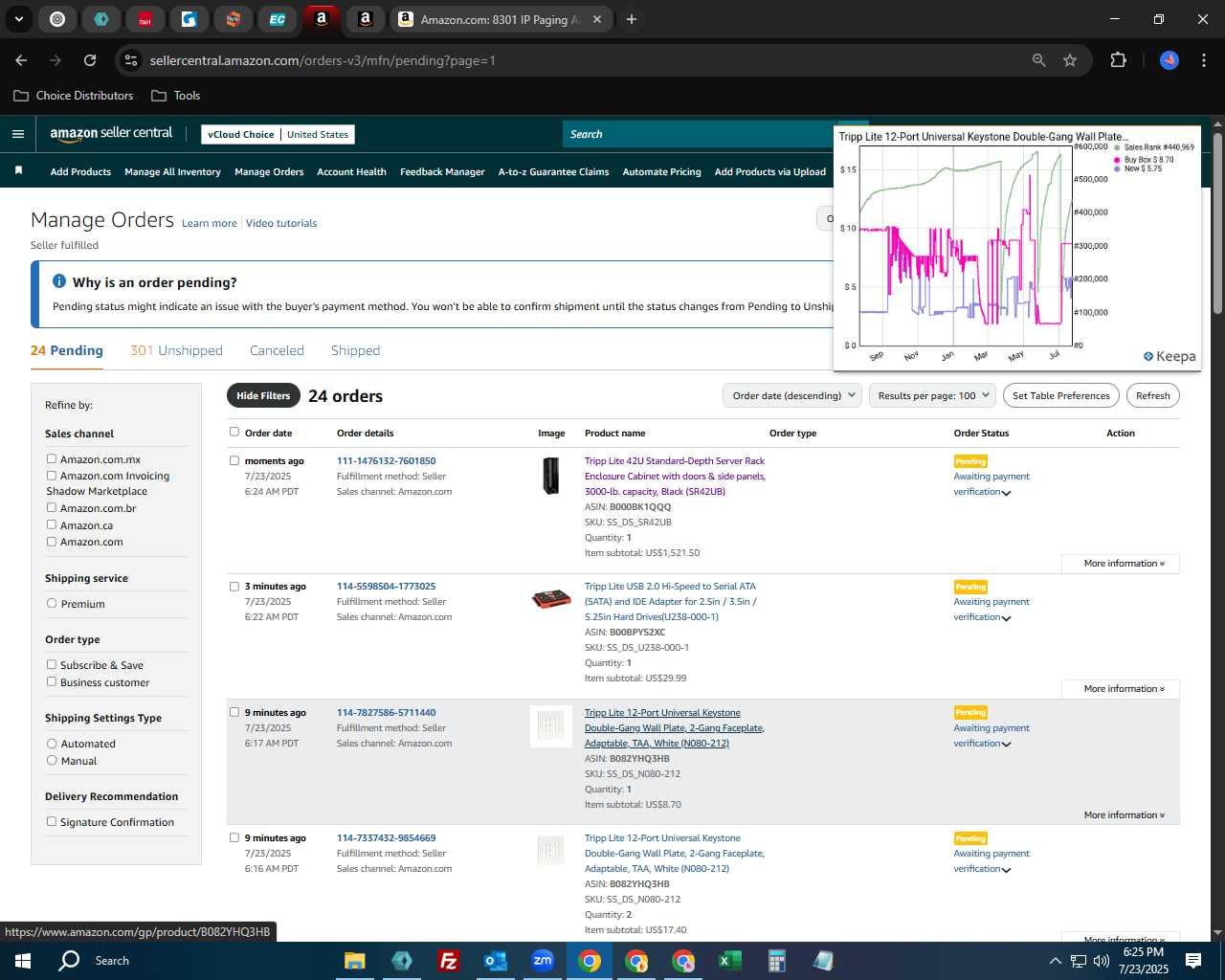
Task: Select the Automated shipping settings radio
Action: pyautogui.click(x=52, y=743)
